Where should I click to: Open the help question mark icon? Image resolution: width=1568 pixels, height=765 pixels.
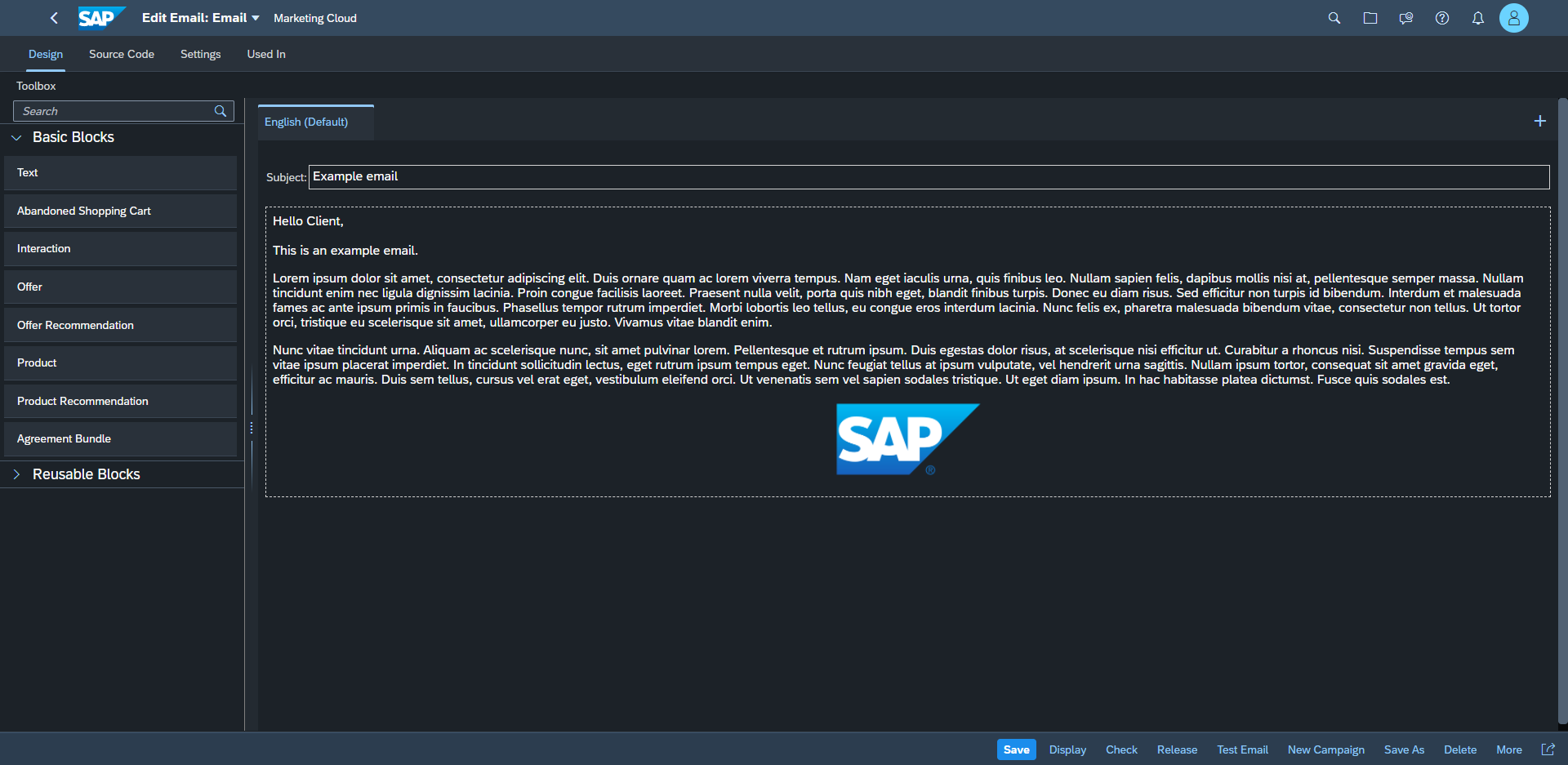(1442, 18)
